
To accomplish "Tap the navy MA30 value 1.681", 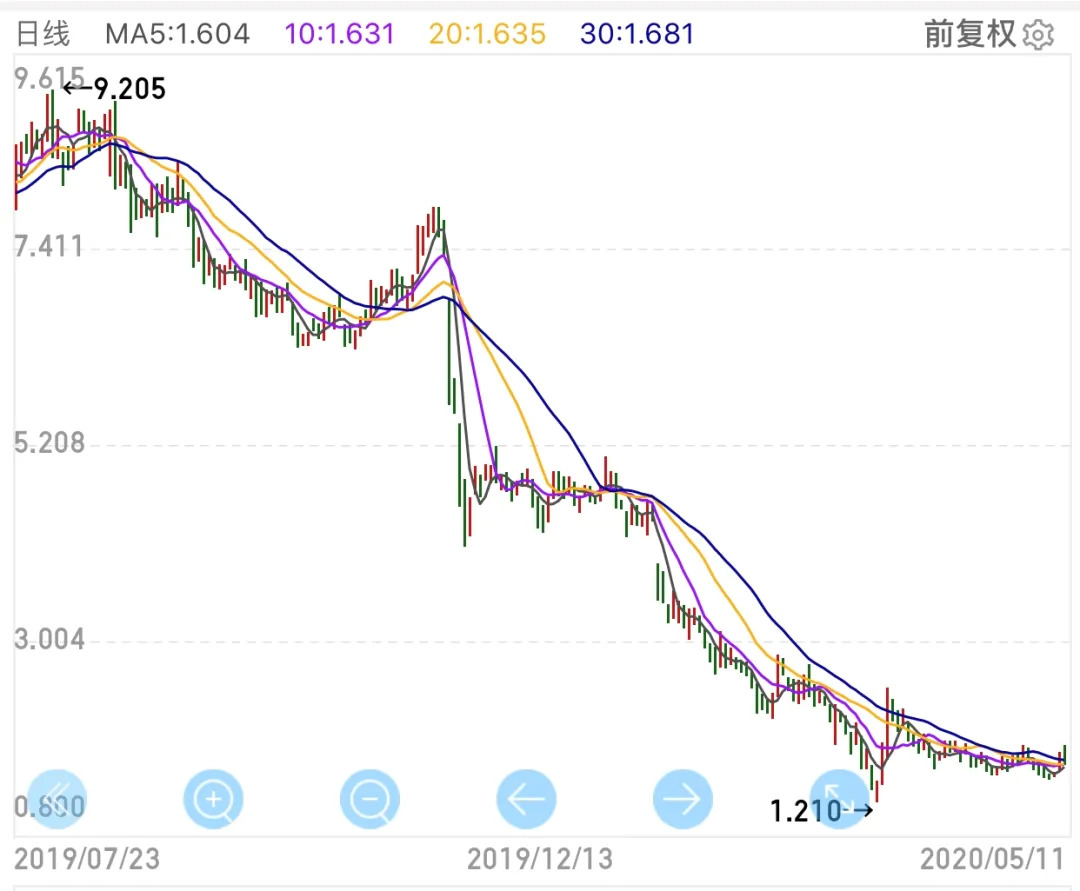I will coord(637,34).
